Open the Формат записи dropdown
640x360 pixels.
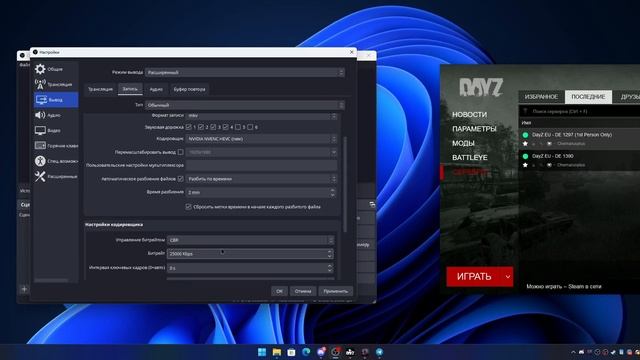click(262, 116)
